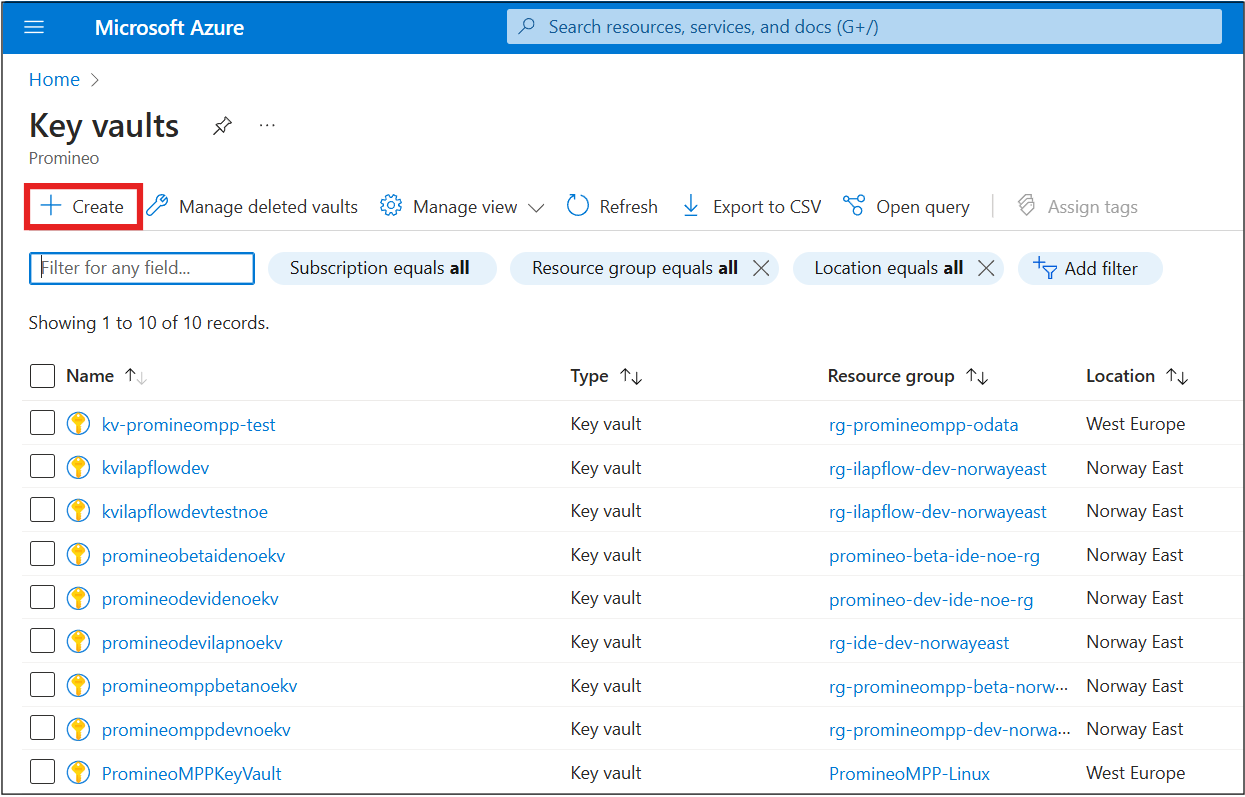Viewport: 1245px width, 797px height.
Task: Click Assign tags
Action: coord(1077,207)
